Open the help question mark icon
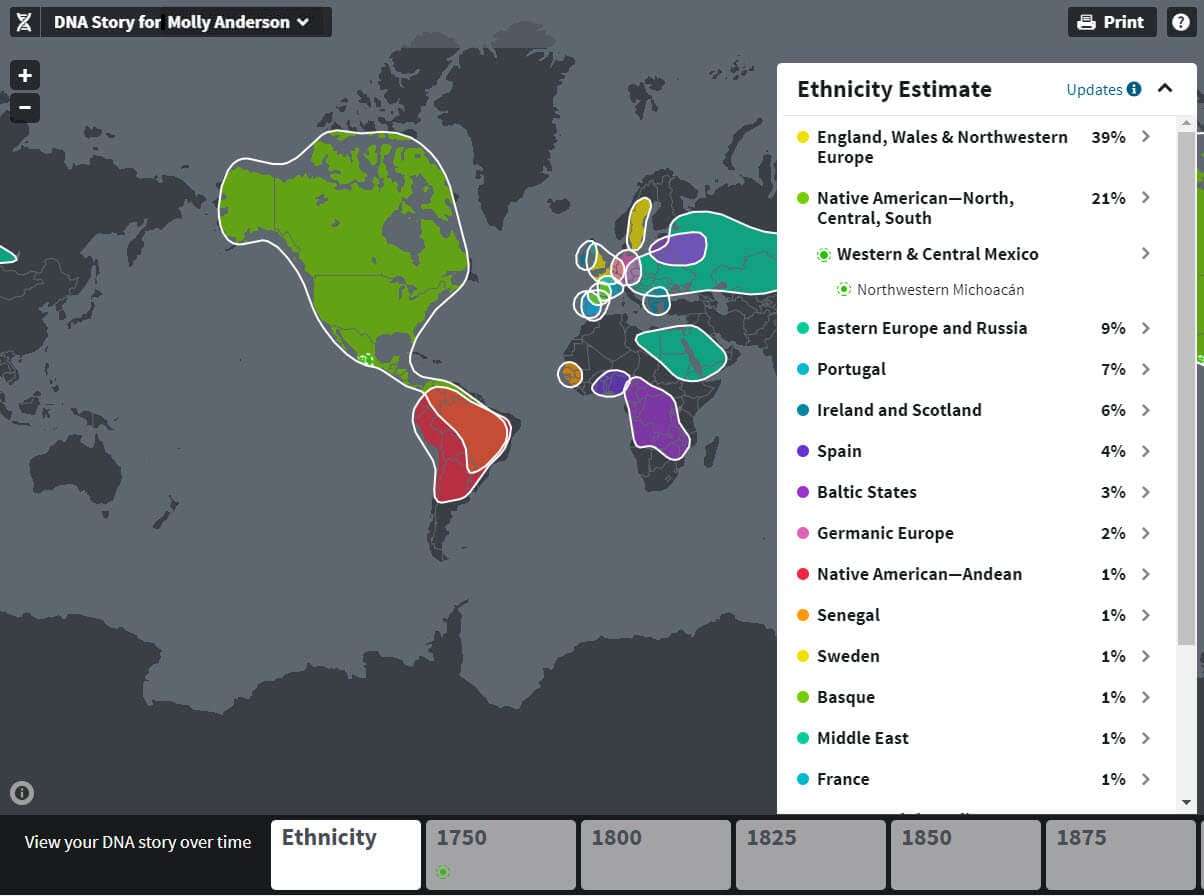 pyautogui.click(x=1180, y=22)
